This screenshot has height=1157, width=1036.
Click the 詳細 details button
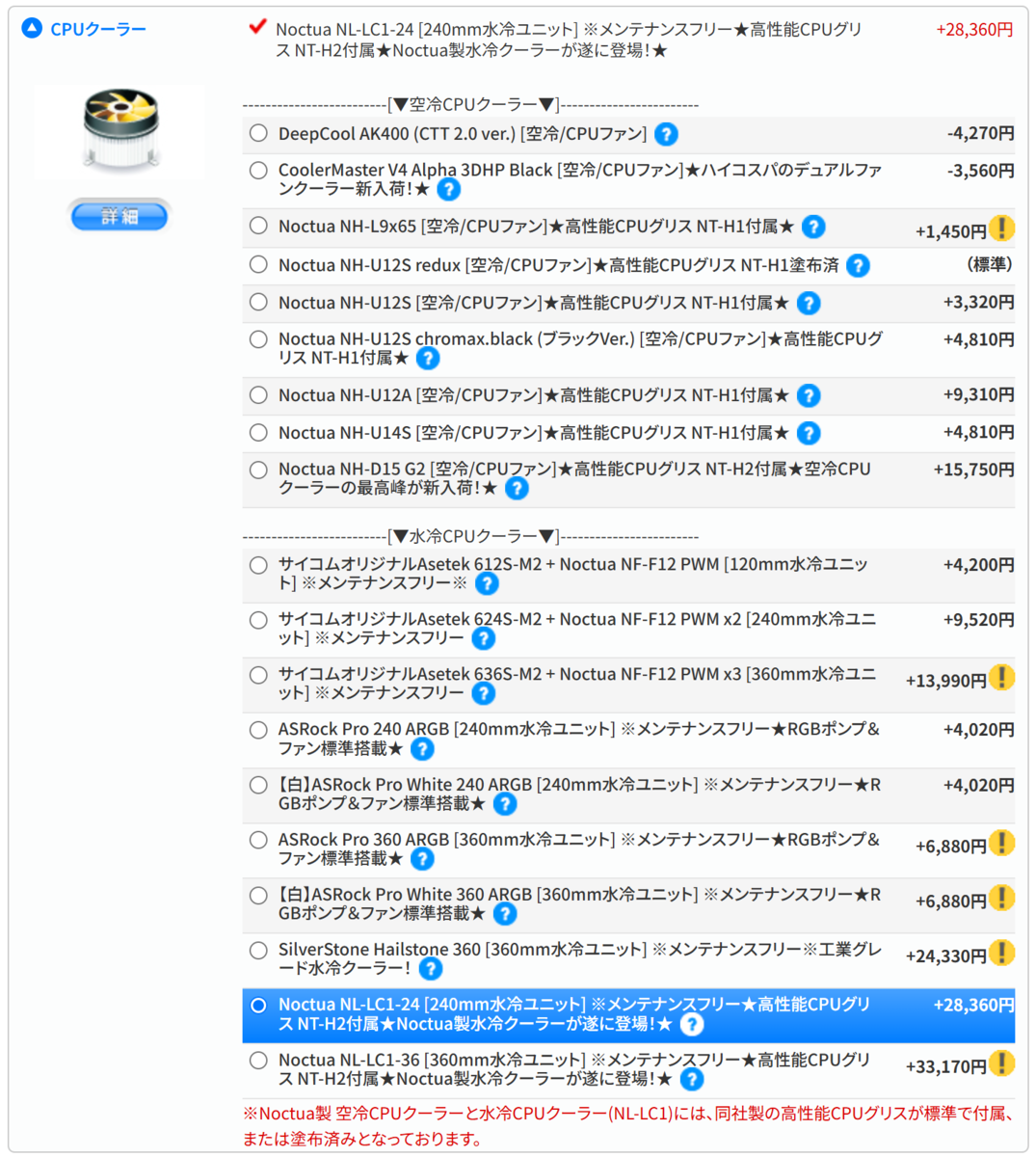point(120,216)
